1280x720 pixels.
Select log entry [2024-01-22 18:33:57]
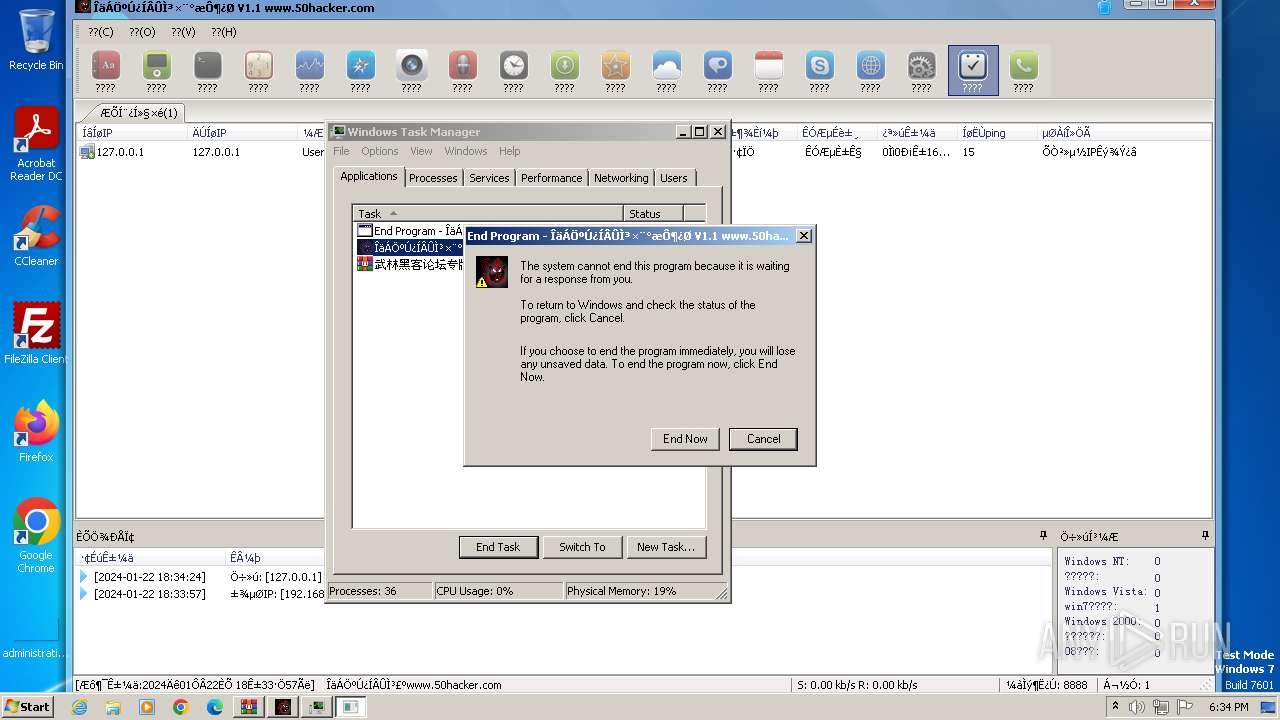tap(200, 594)
